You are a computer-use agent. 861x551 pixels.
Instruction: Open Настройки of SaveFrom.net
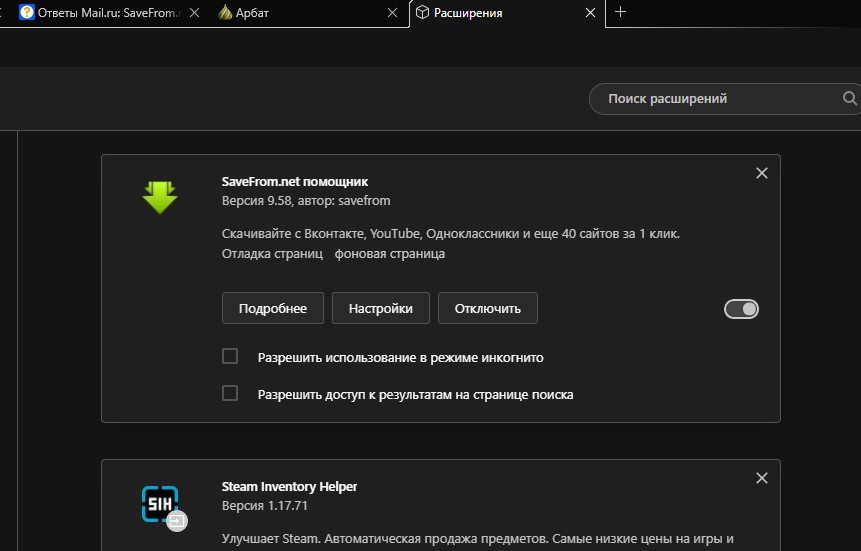pos(381,308)
